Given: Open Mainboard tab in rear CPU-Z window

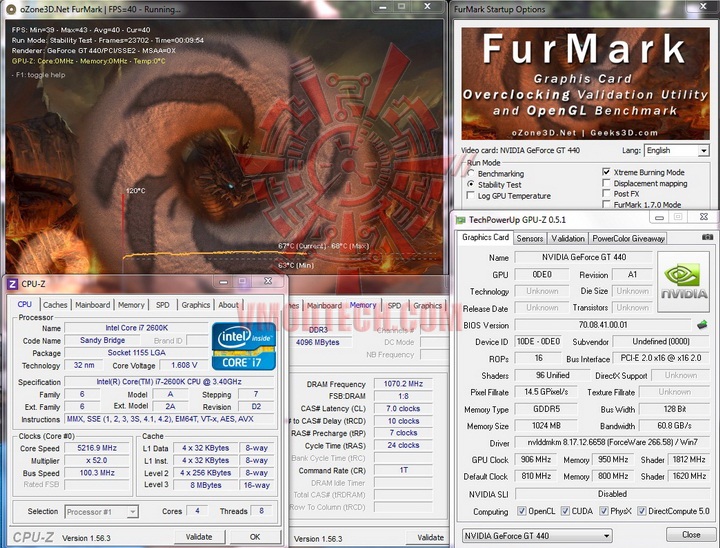Looking at the screenshot, I should (324, 305).
